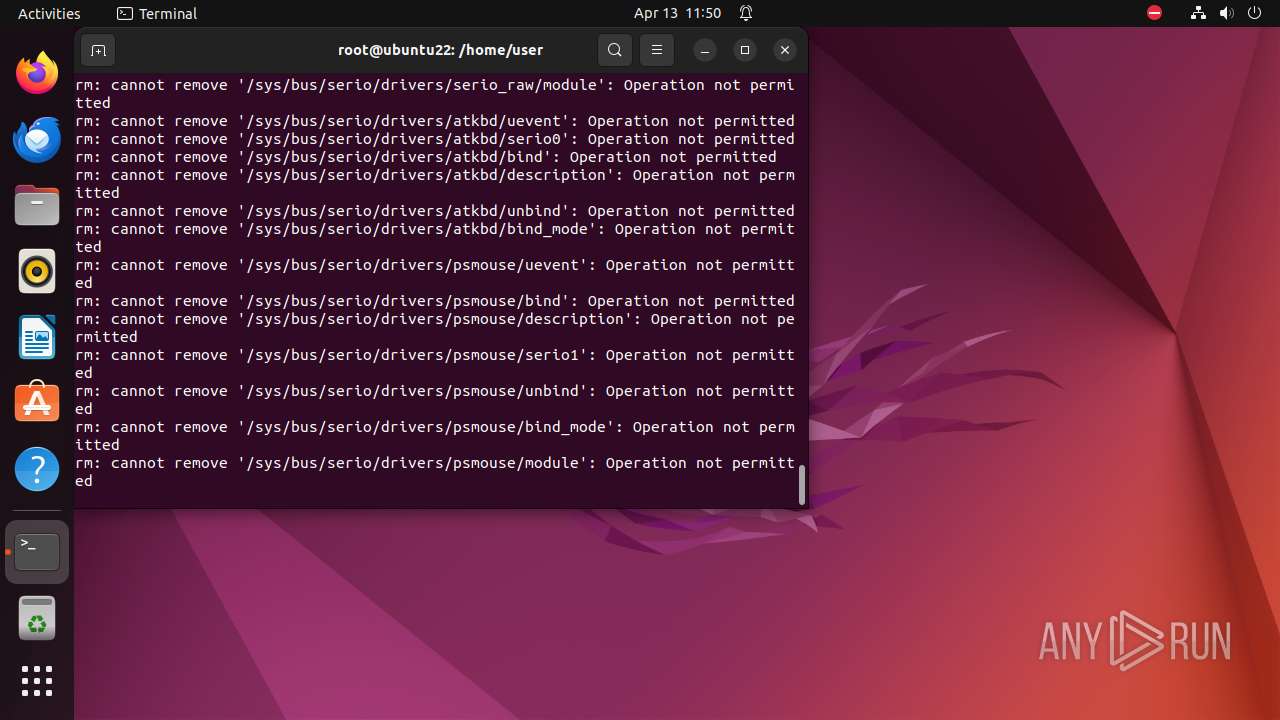Click the line mentioning psmouse/uevent
The image size is (1280, 720).
pyautogui.click(x=435, y=274)
